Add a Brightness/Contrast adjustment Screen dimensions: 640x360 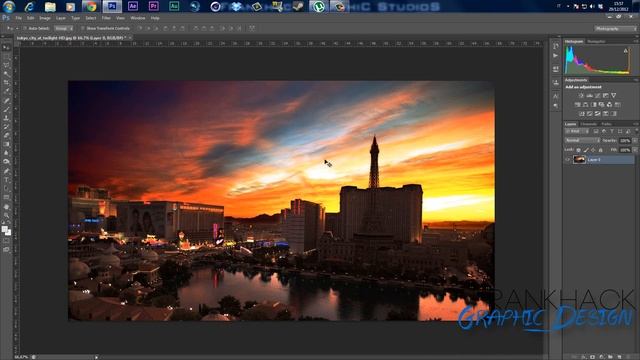pyautogui.click(x=581, y=96)
